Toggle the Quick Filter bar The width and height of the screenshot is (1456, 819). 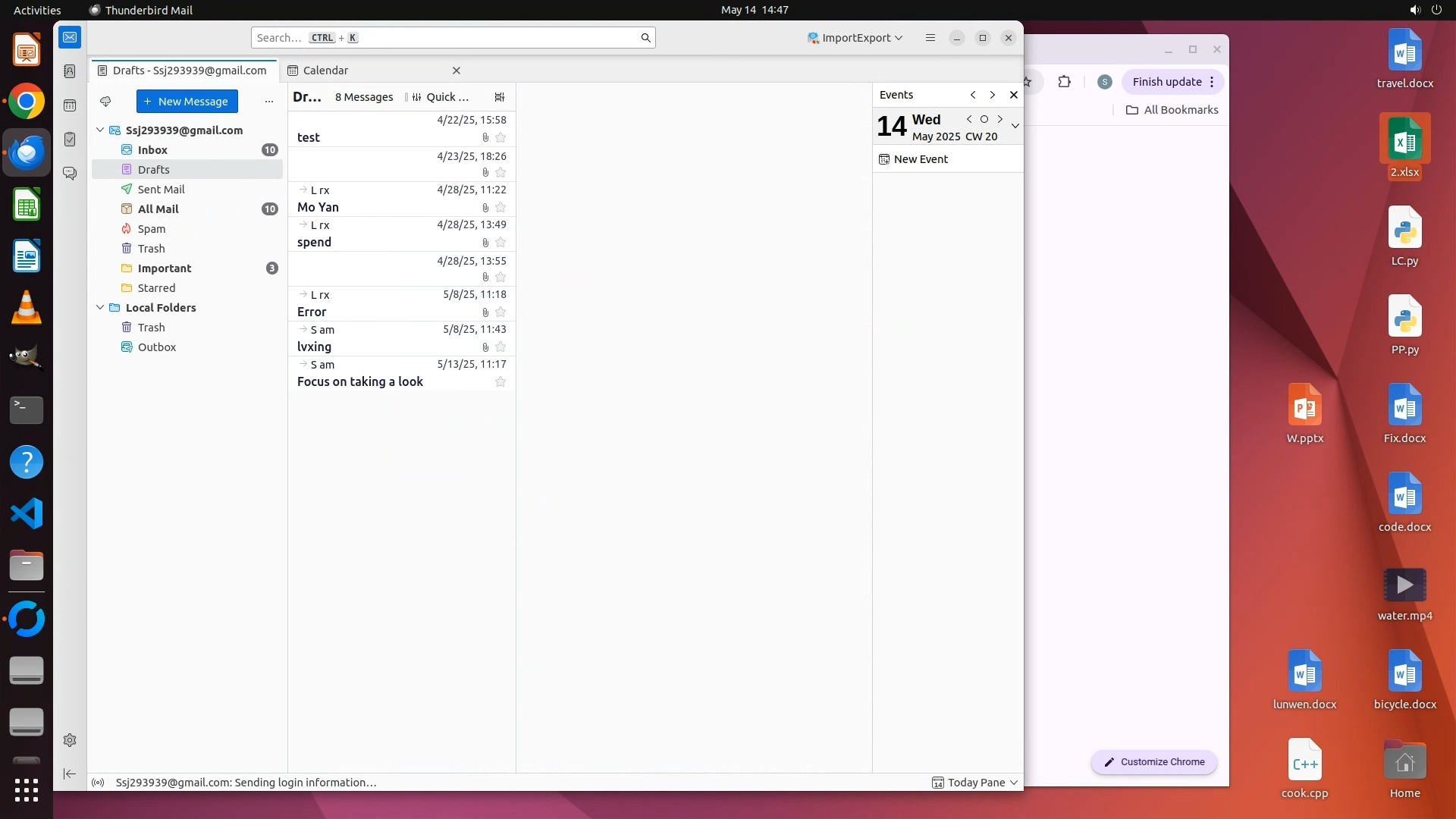441,97
